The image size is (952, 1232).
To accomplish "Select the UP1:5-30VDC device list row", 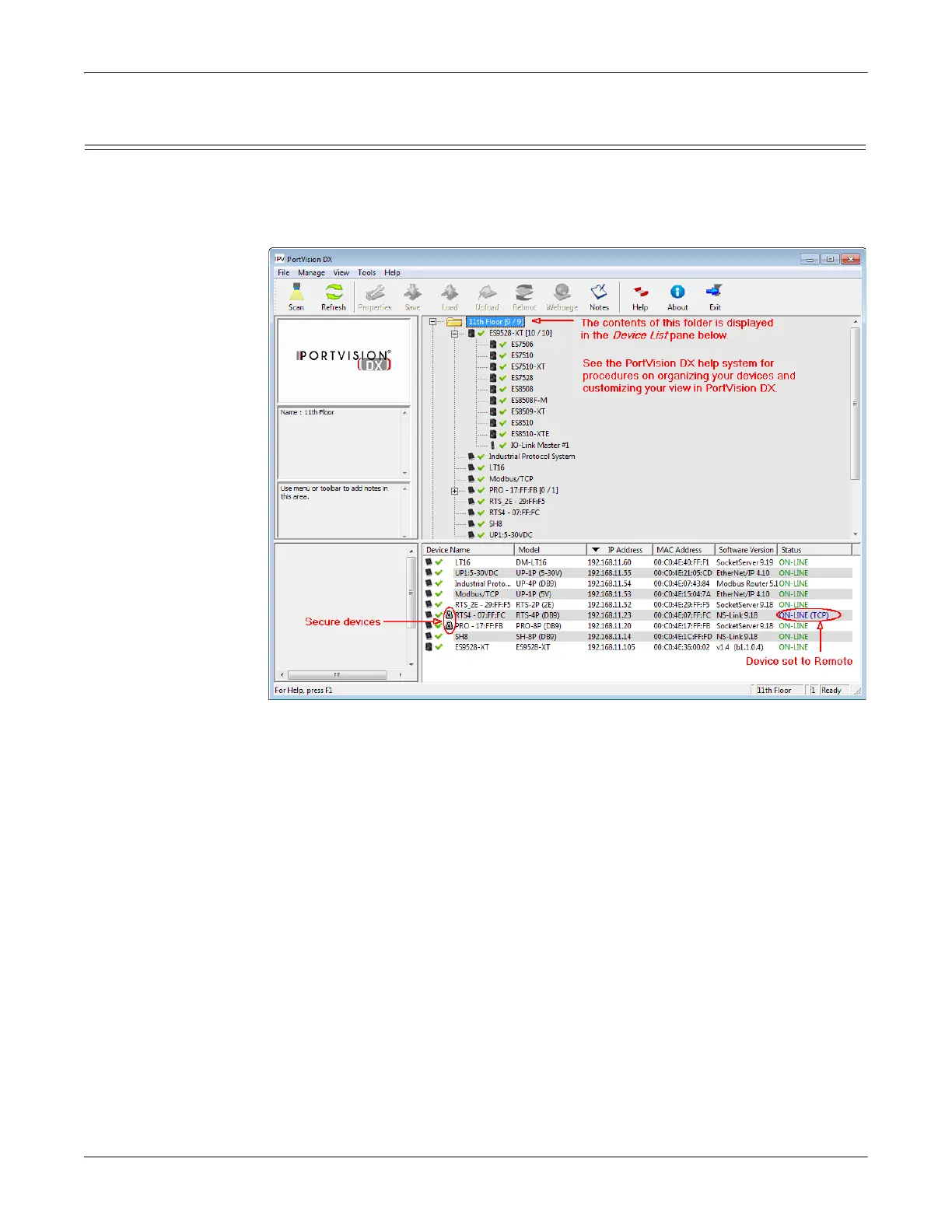I will pyautogui.click(x=637, y=573).
